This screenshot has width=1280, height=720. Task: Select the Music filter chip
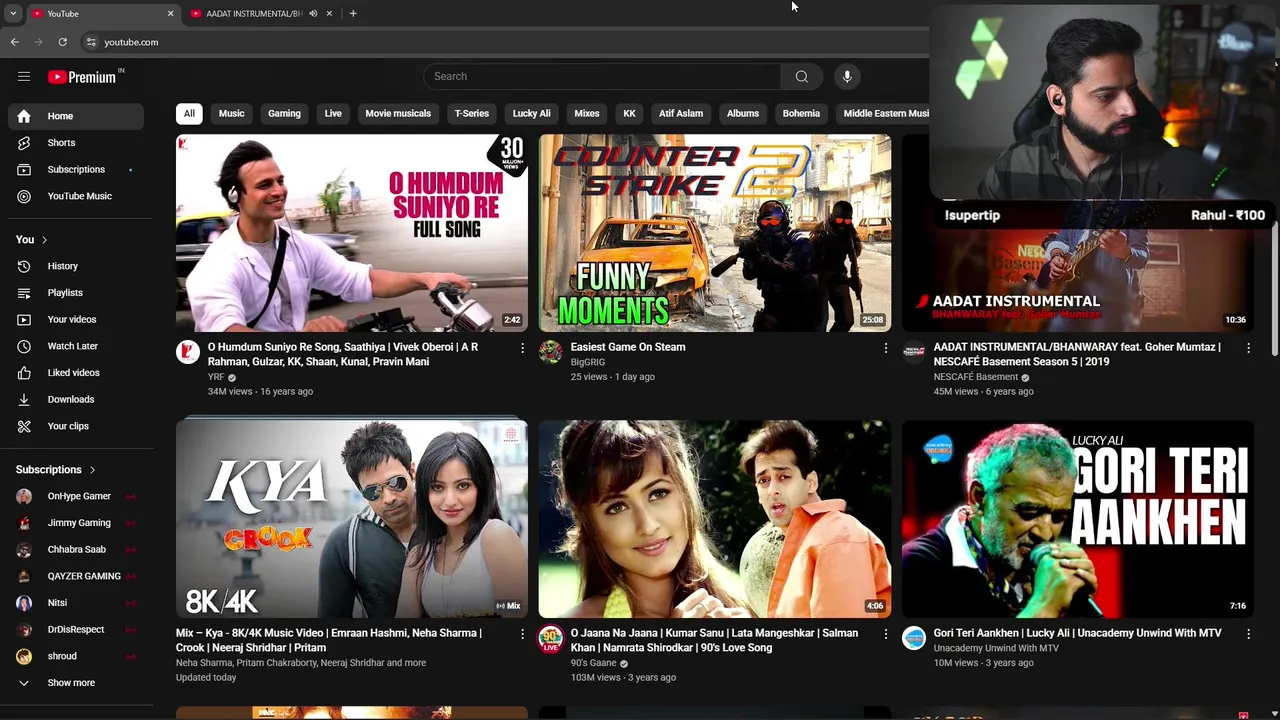click(x=231, y=113)
